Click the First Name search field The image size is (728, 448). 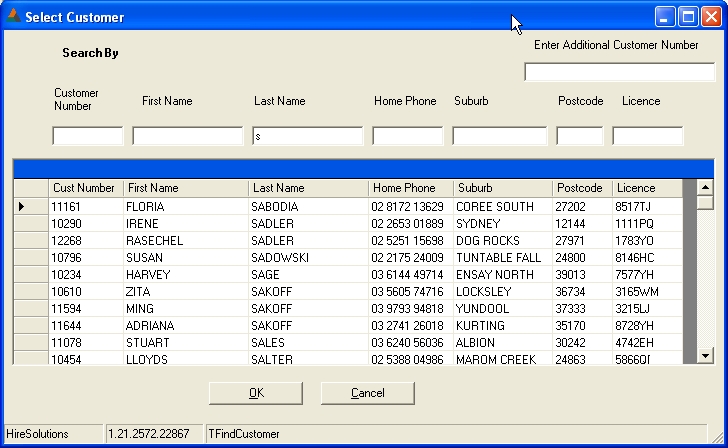tap(188, 136)
